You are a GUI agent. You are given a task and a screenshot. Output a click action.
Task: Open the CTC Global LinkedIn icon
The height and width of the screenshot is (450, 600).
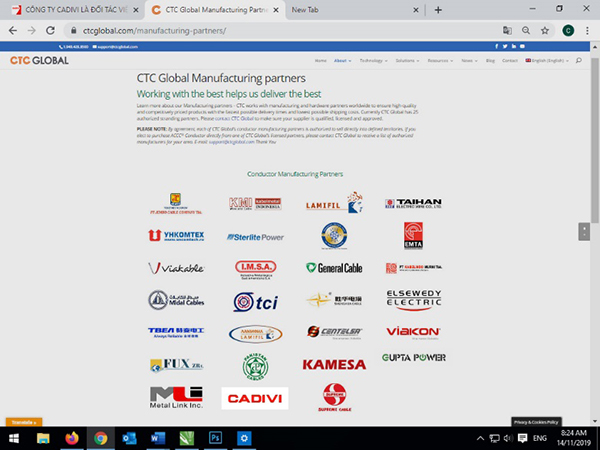pyautogui.click(x=514, y=46)
